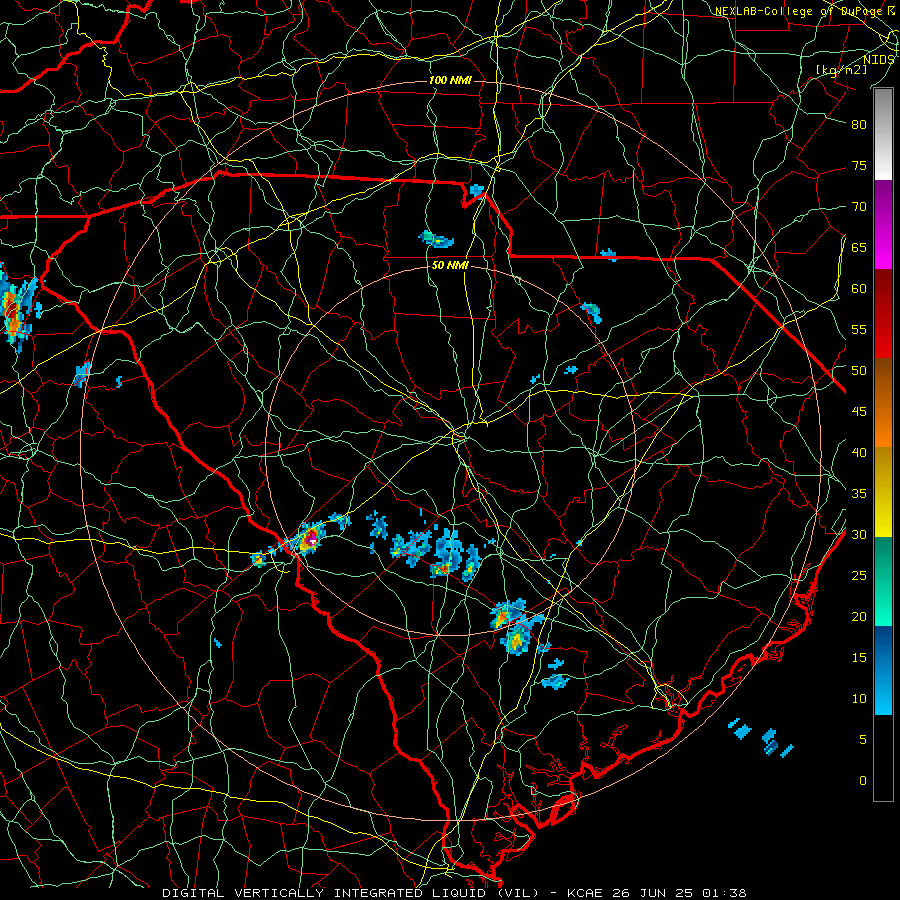Image resolution: width=900 pixels, height=900 pixels.
Task: Click the 5 value on the VIL scale
Action: coord(863,740)
